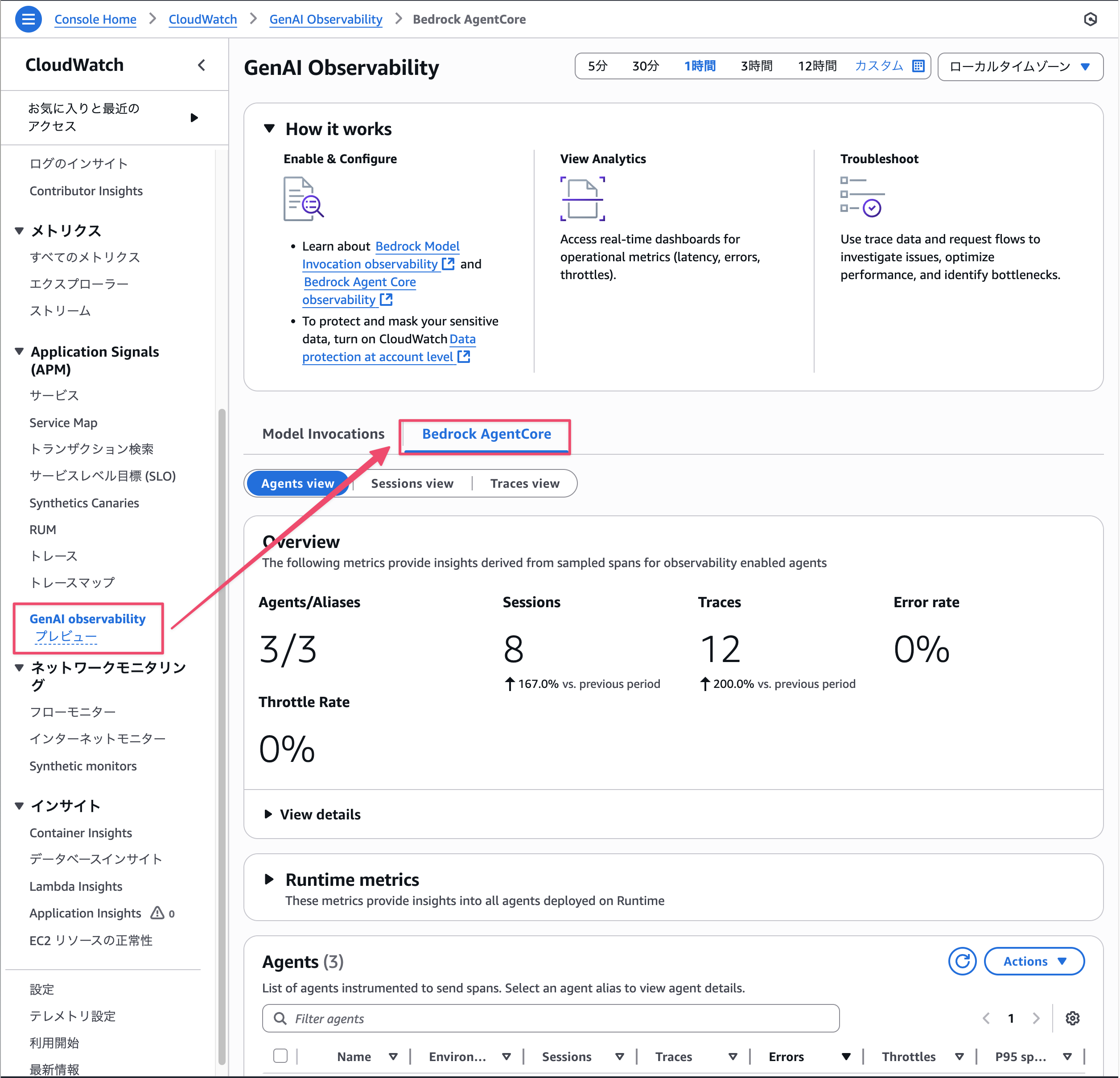The image size is (1120, 1078).
Task: Collapse the CloudWatch sidebar panel
Action: 202,65
